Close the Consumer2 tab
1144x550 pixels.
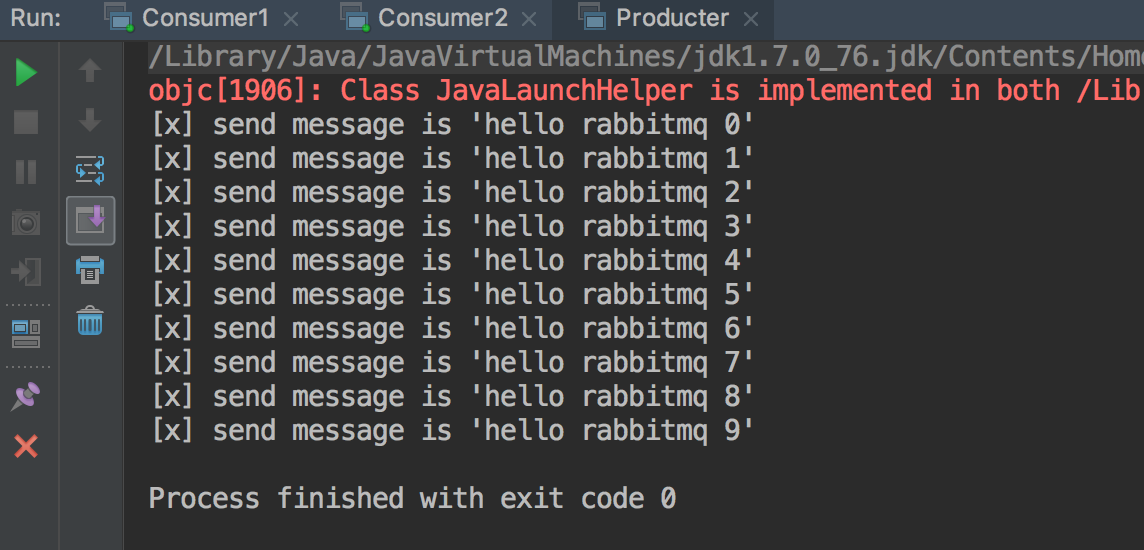coord(529,19)
